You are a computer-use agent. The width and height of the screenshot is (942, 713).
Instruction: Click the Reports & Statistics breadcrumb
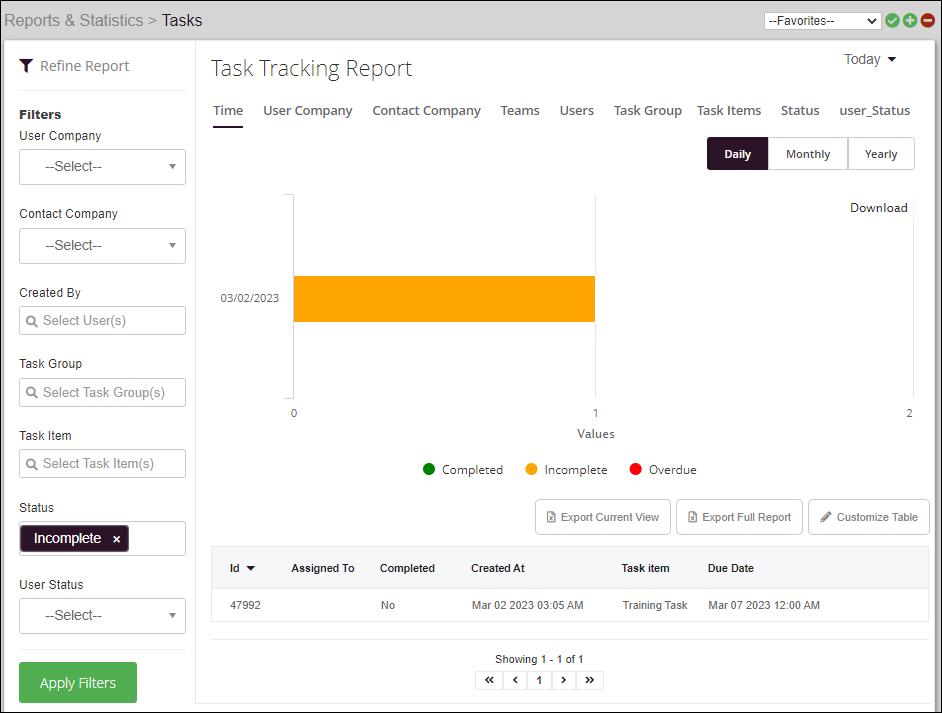tap(74, 20)
